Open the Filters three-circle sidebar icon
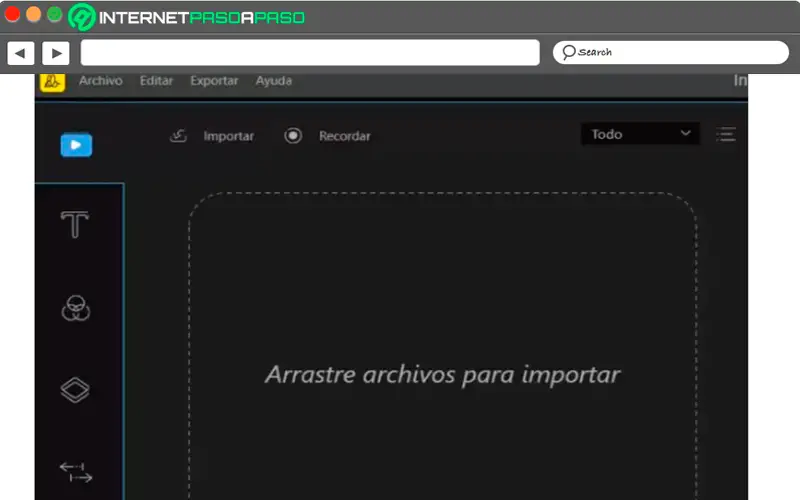Image resolution: width=800 pixels, height=500 pixels. pos(76,308)
